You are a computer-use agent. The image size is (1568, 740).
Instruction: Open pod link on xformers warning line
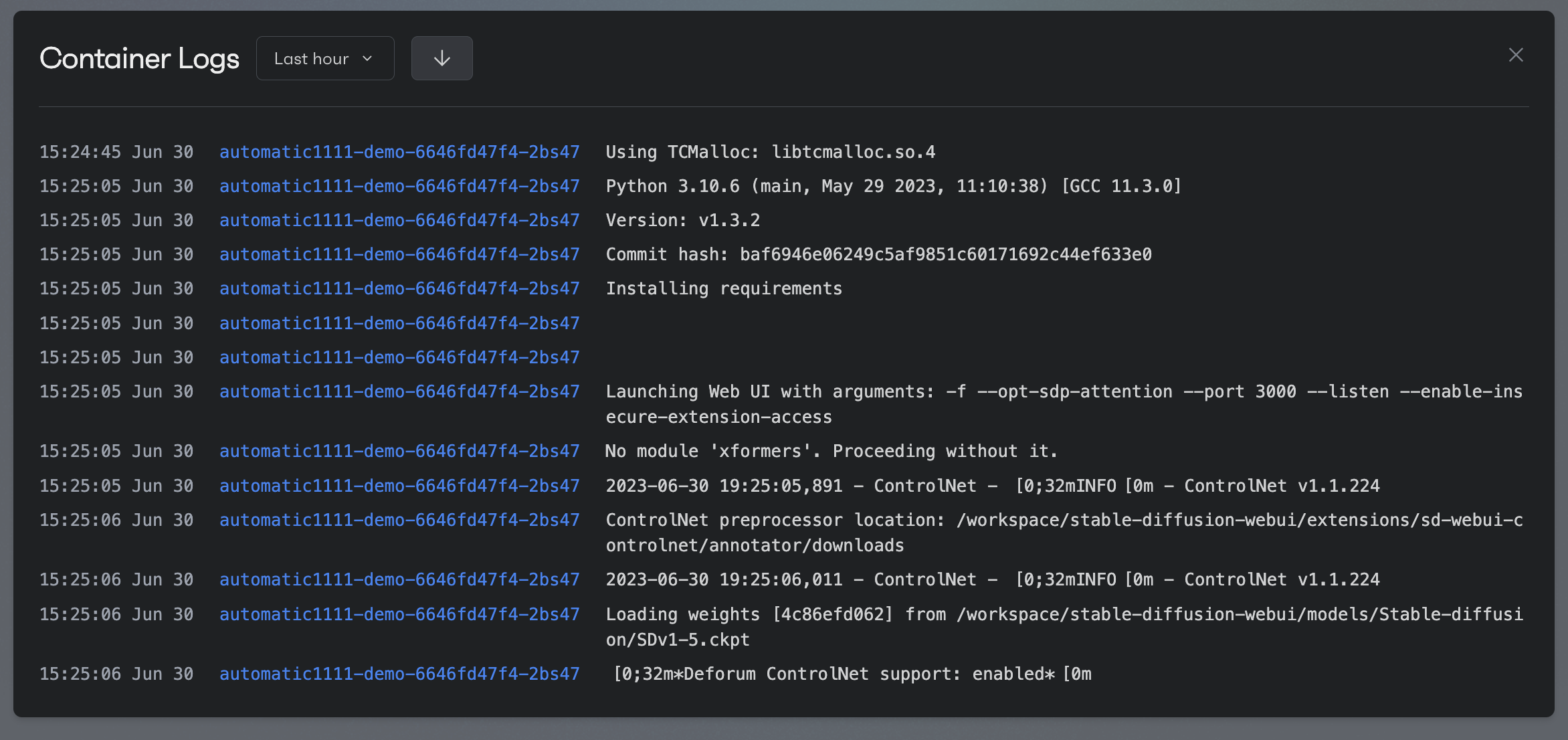tap(399, 452)
